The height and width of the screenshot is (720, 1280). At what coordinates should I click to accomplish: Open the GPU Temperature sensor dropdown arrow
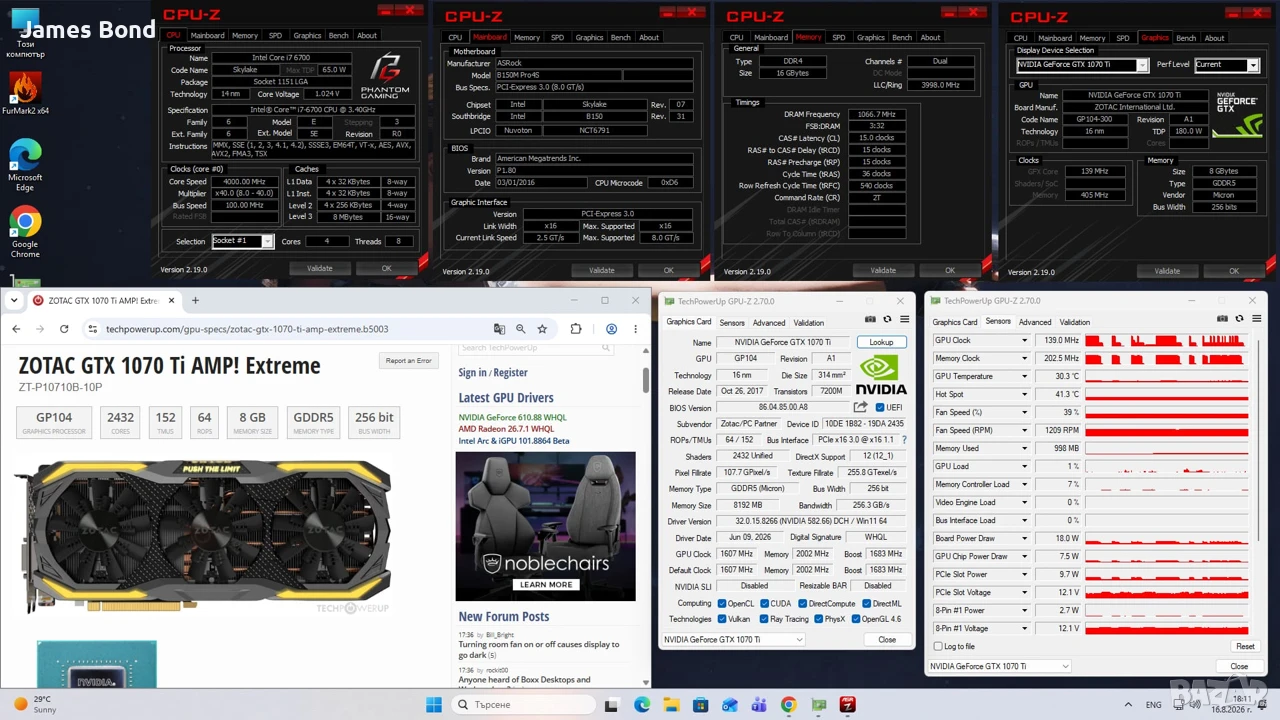(x=1024, y=377)
